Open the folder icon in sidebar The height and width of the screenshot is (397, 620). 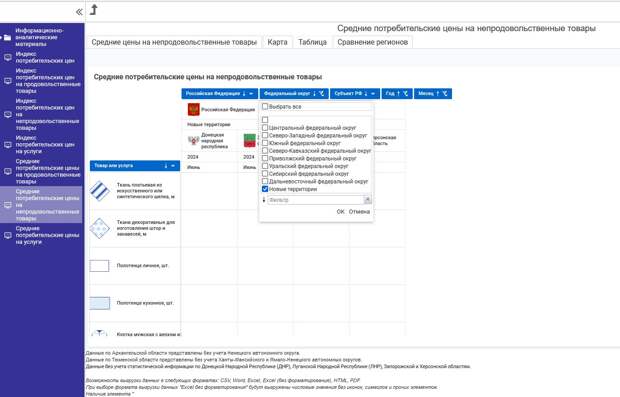click(x=7, y=38)
